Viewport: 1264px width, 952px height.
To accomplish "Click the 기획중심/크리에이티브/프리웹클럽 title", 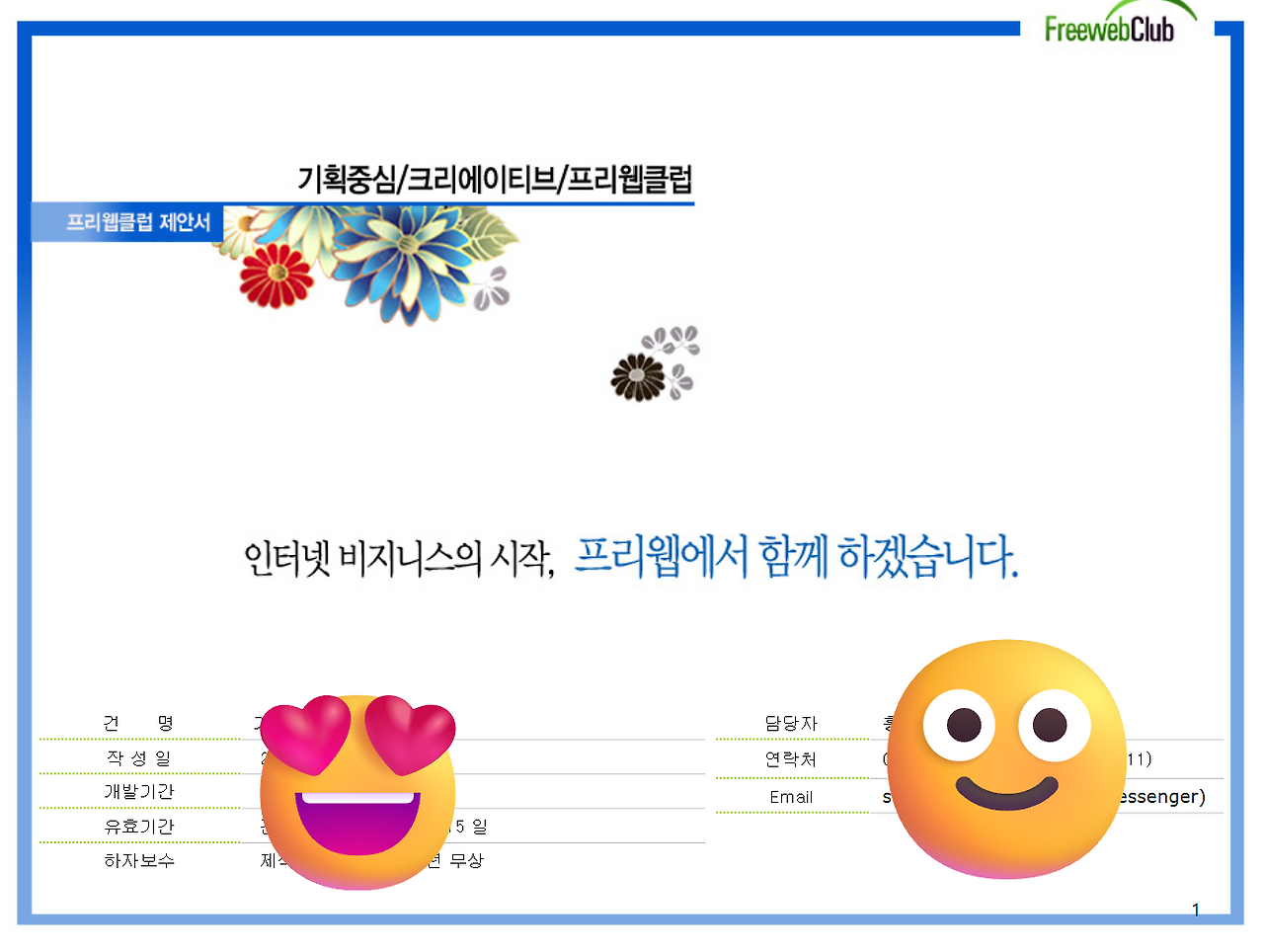I will (495, 181).
